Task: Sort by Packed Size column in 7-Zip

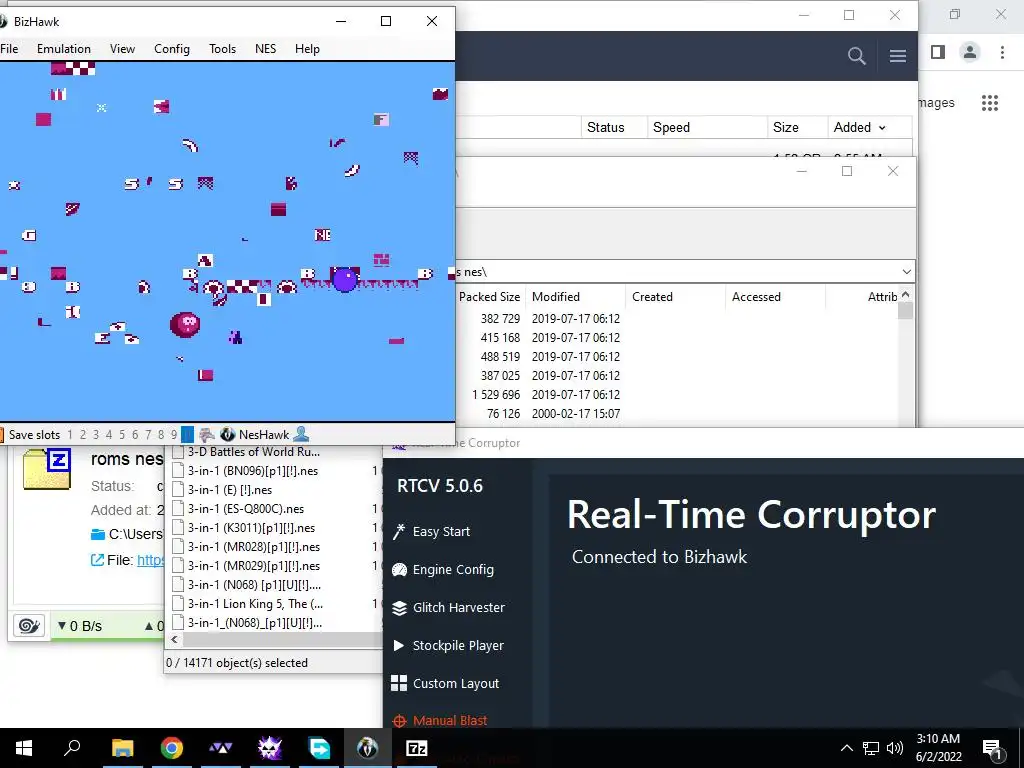Action: point(489,296)
